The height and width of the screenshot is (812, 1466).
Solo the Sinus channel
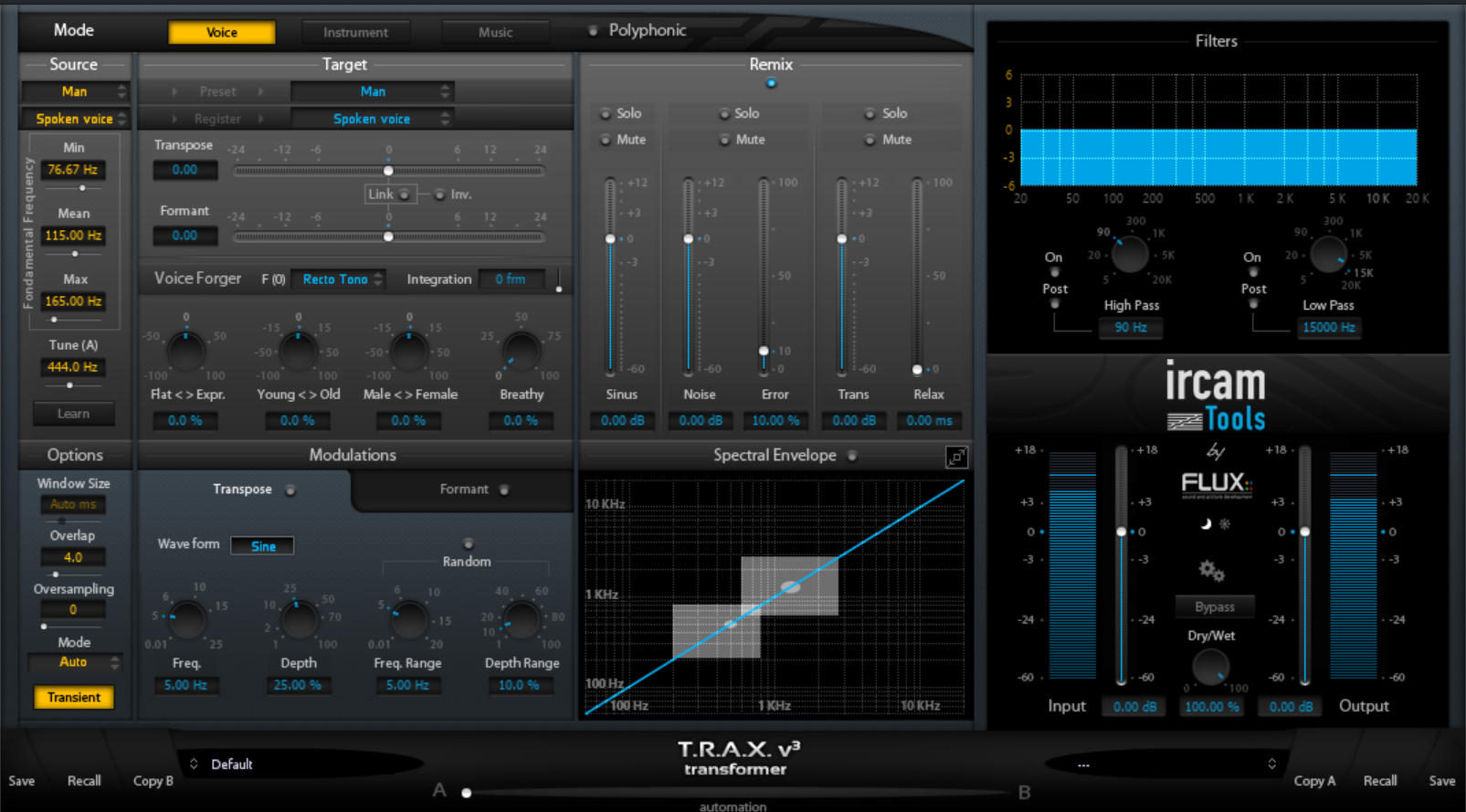605,114
